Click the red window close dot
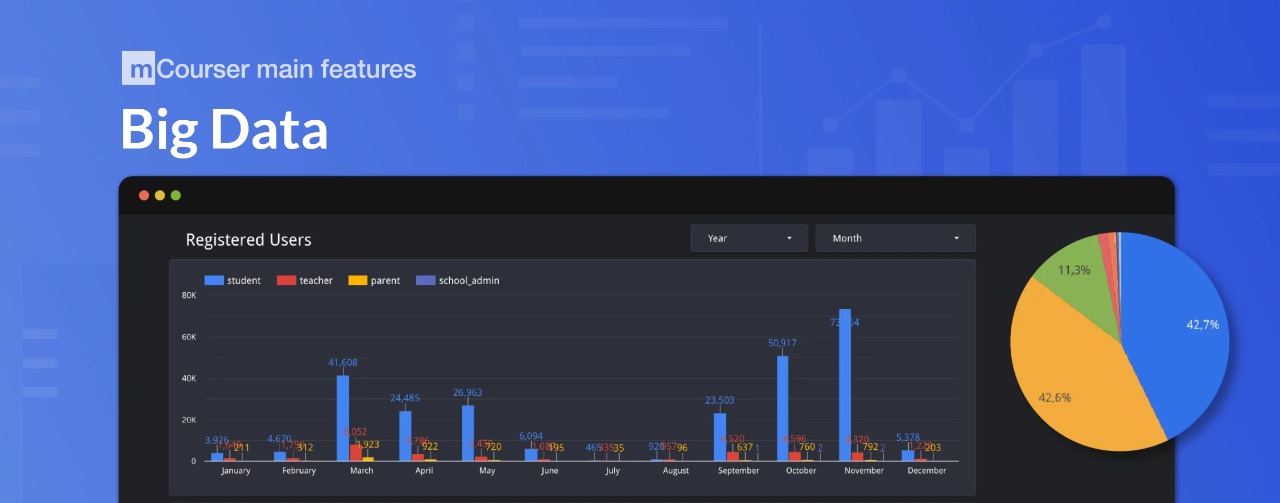Viewport: 1280px width, 503px height. [144, 195]
